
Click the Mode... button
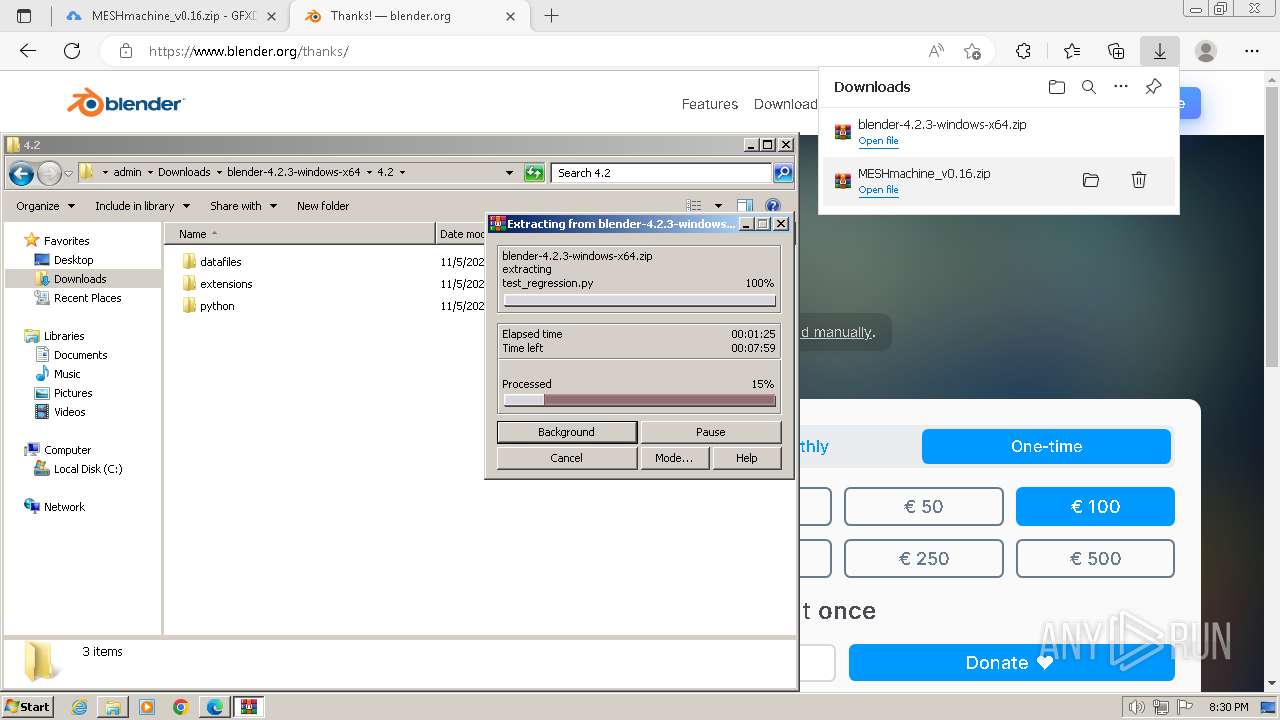point(674,458)
